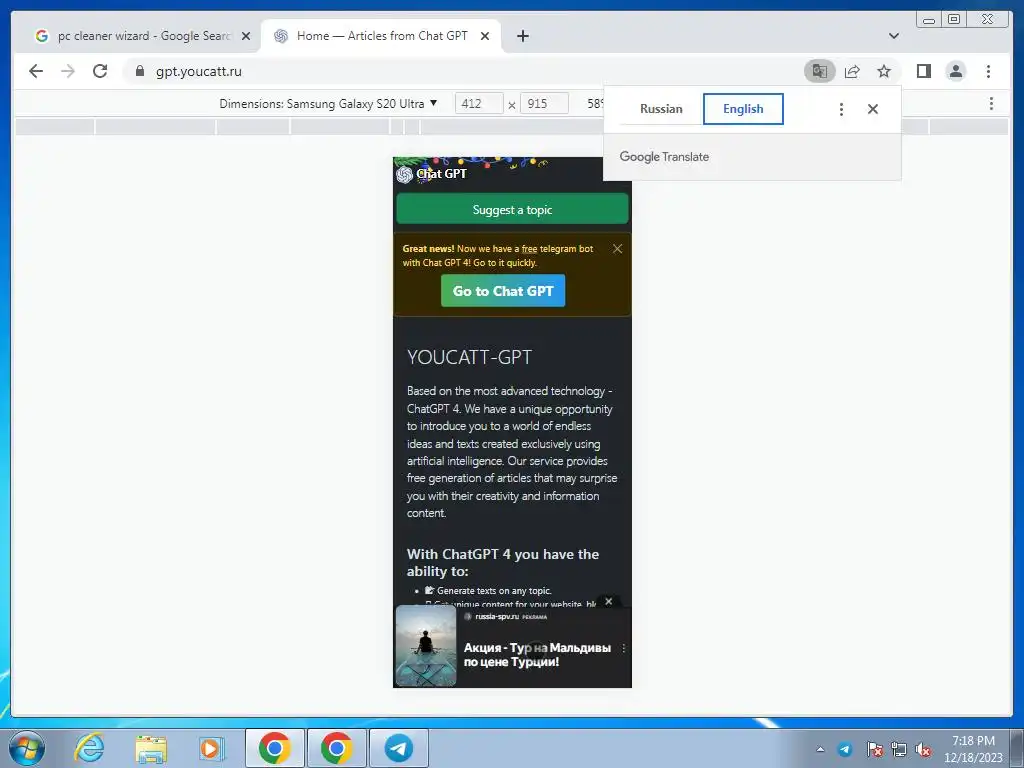Image resolution: width=1024 pixels, height=768 pixels.
Task: Click the height field showing 915
Action: [x=544, y=104]
